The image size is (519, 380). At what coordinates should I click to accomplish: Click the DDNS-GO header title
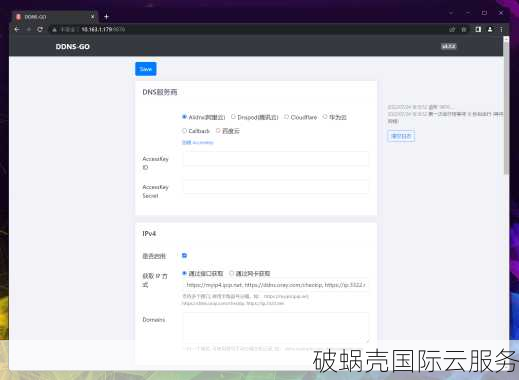coord(73,46)
